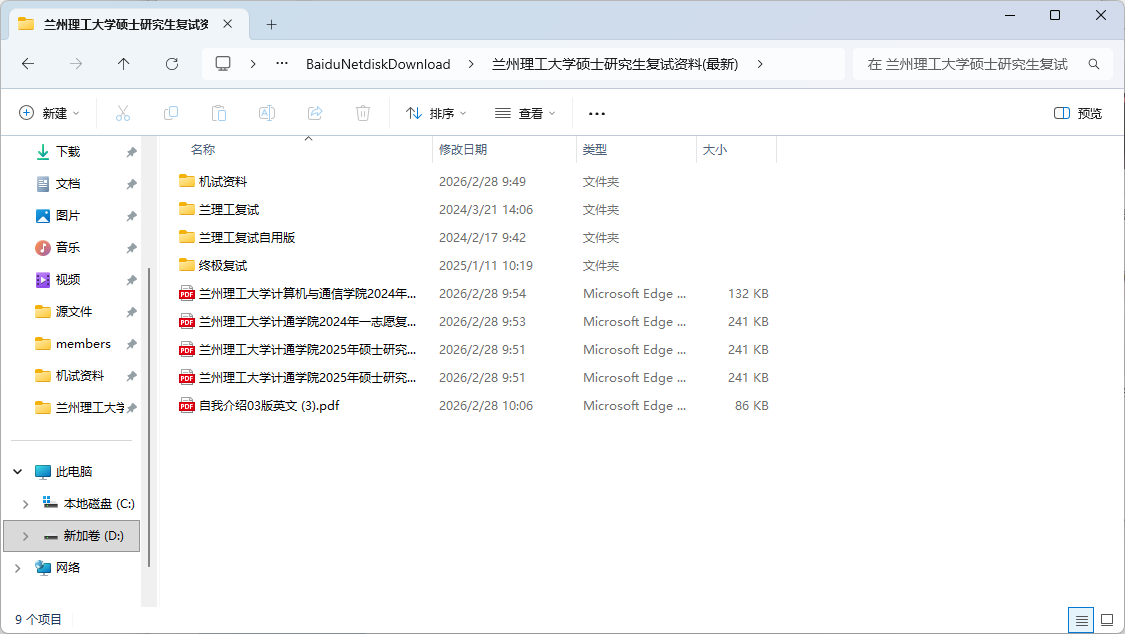Open the See more (...) menu
1125x634 pixels.
[x=596, y=113]
